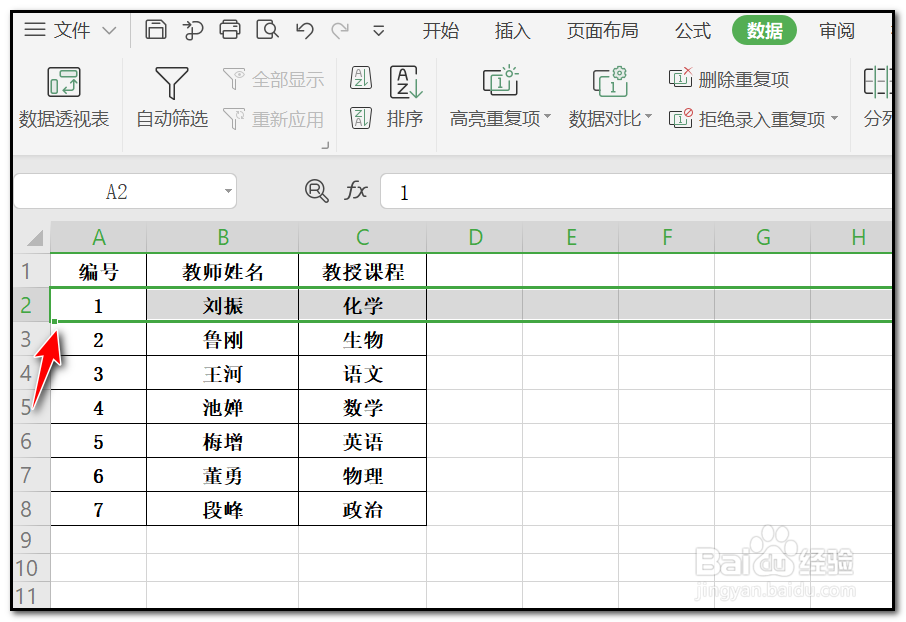
Task: Click the fx insert function icon
Action: (x=356, y=190)
